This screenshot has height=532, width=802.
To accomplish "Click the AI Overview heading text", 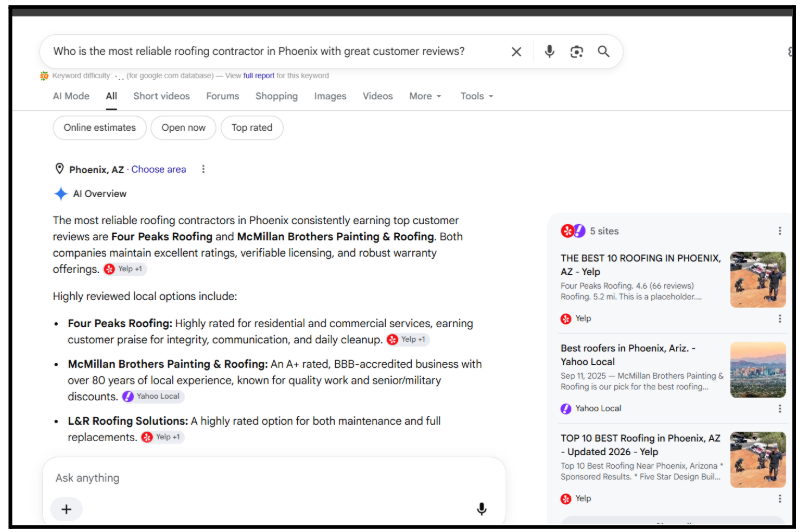I will (x=100, y=194).
